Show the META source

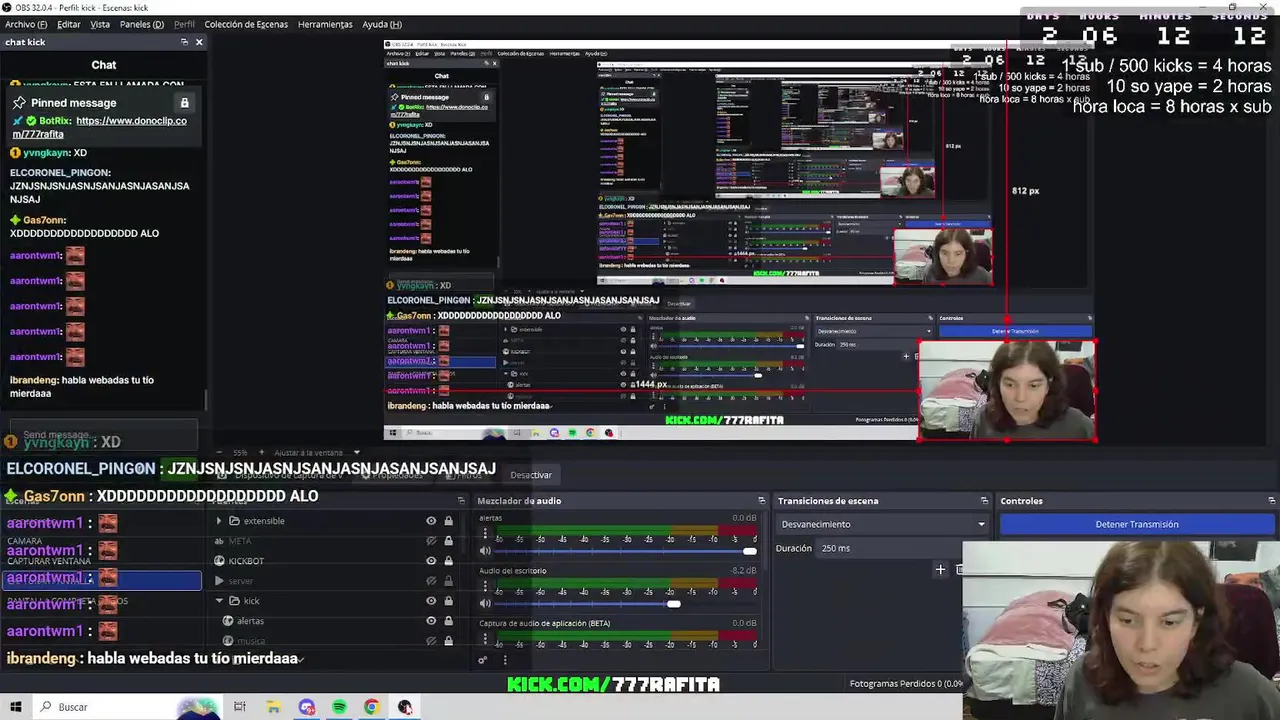pyautogui.click(x=431, y=541)
